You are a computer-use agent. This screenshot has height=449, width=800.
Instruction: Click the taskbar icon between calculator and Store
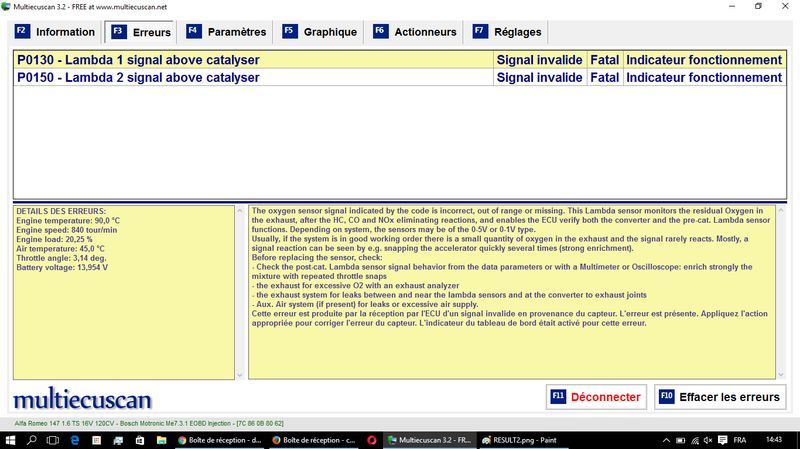(x=118, y=440)
